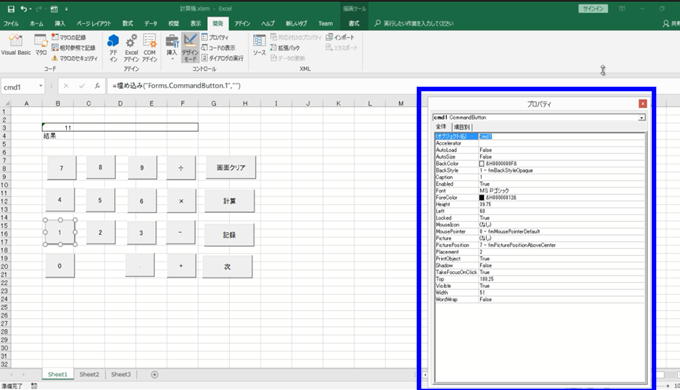Select the WordWrap property row
The image size is (680, 390).
coord(539,299)
